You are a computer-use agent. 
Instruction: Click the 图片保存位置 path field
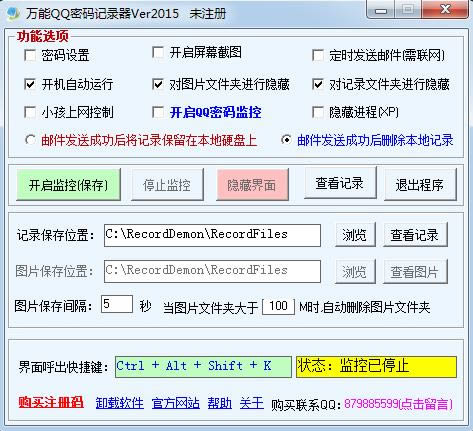pyautogui.click(x=212, y=271)
